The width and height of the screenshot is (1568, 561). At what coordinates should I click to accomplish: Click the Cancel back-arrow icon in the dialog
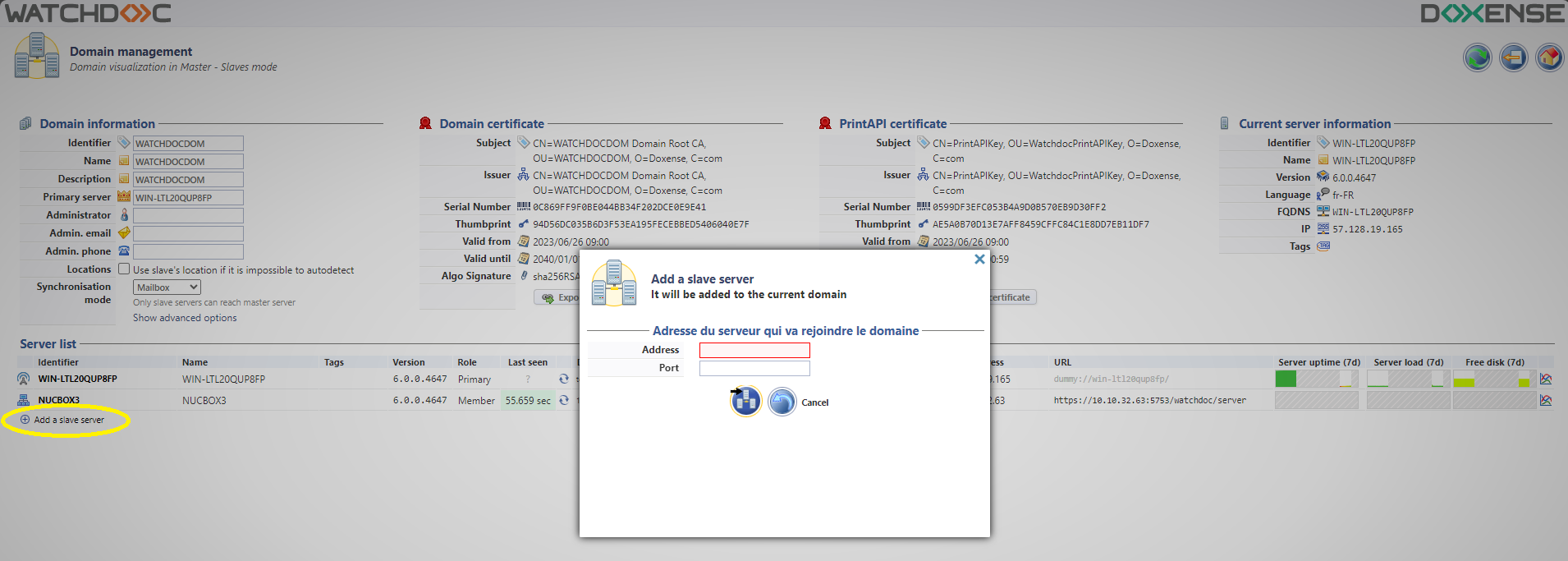click(782, 402)
